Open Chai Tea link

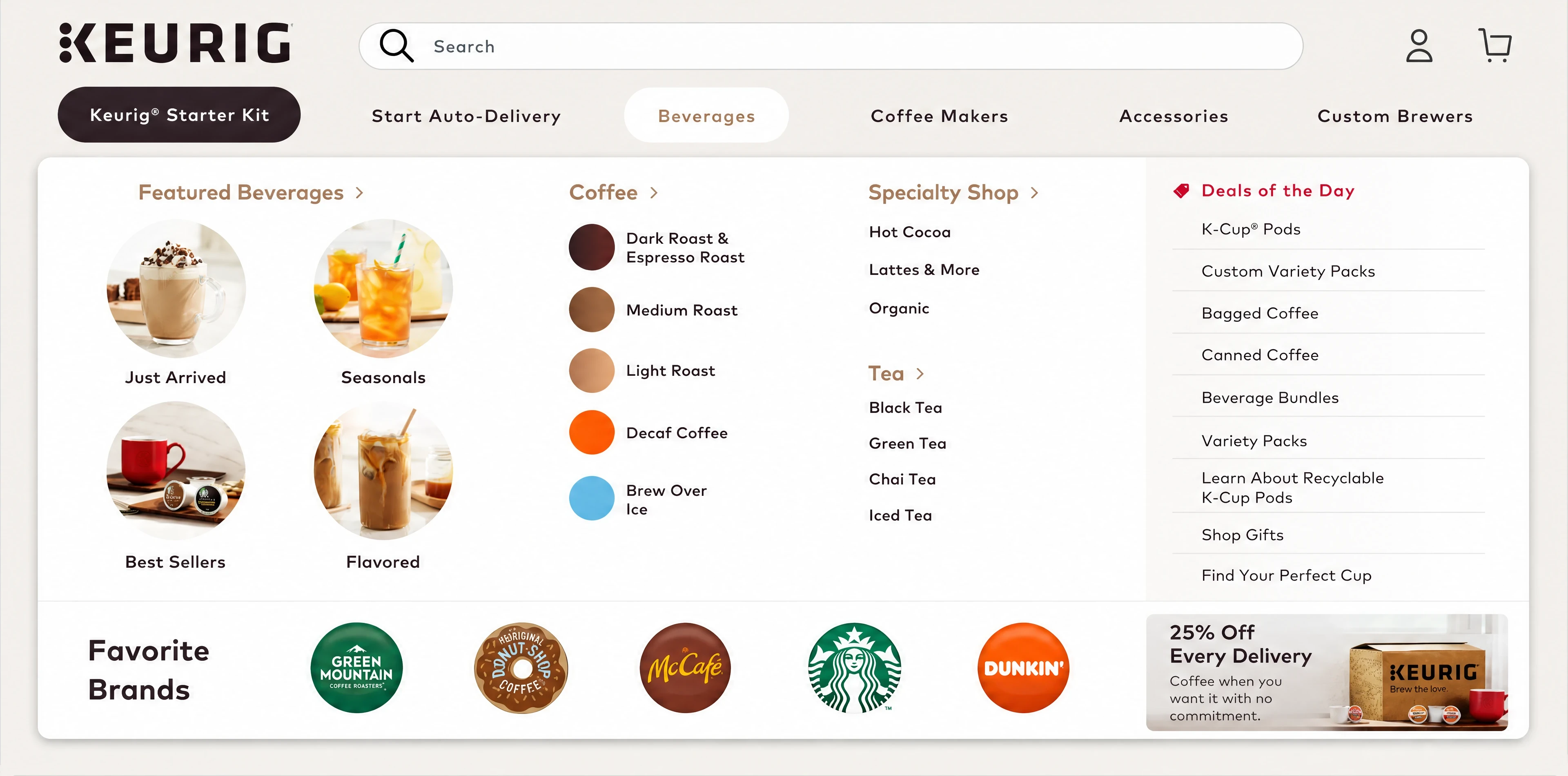click(903, 479)
